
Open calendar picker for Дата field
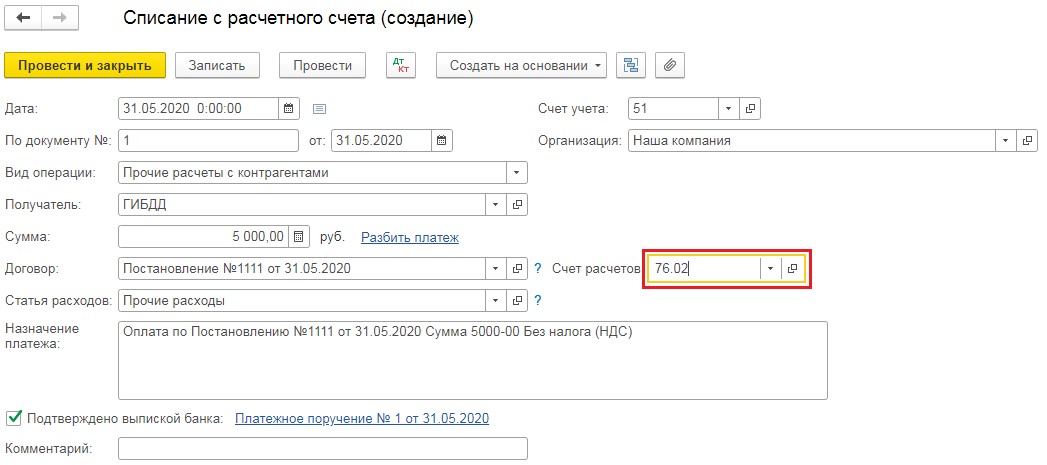coord(289,108)
